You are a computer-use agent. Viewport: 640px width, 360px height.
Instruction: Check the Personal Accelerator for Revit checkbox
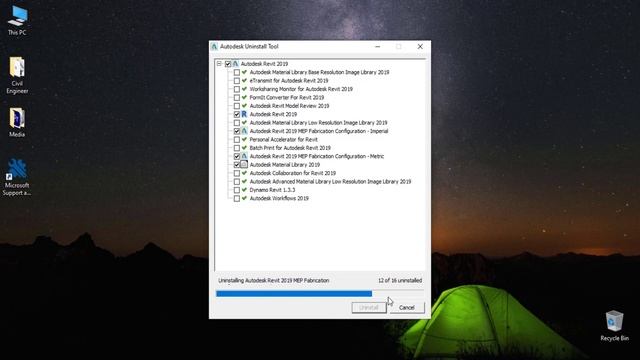click(237, 139)
